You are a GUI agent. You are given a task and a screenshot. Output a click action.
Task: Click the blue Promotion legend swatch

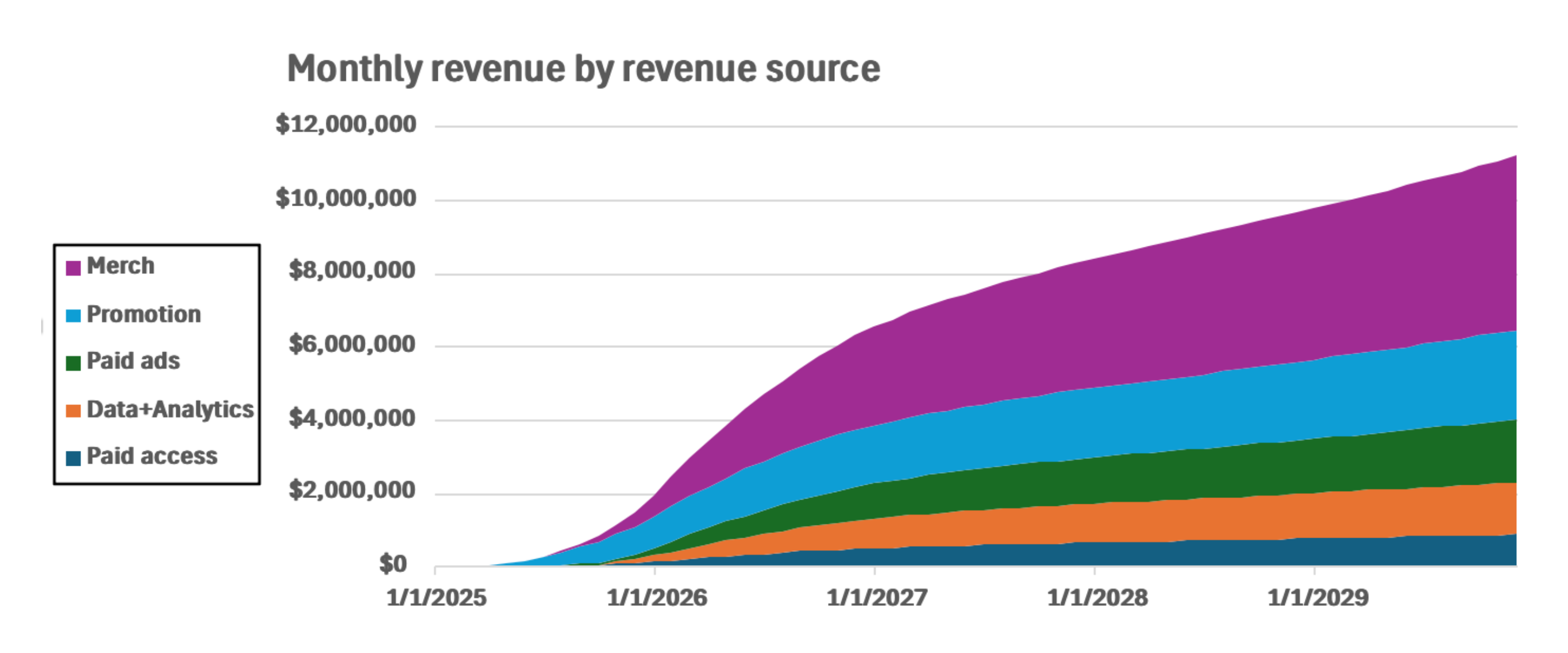point(73,315)
